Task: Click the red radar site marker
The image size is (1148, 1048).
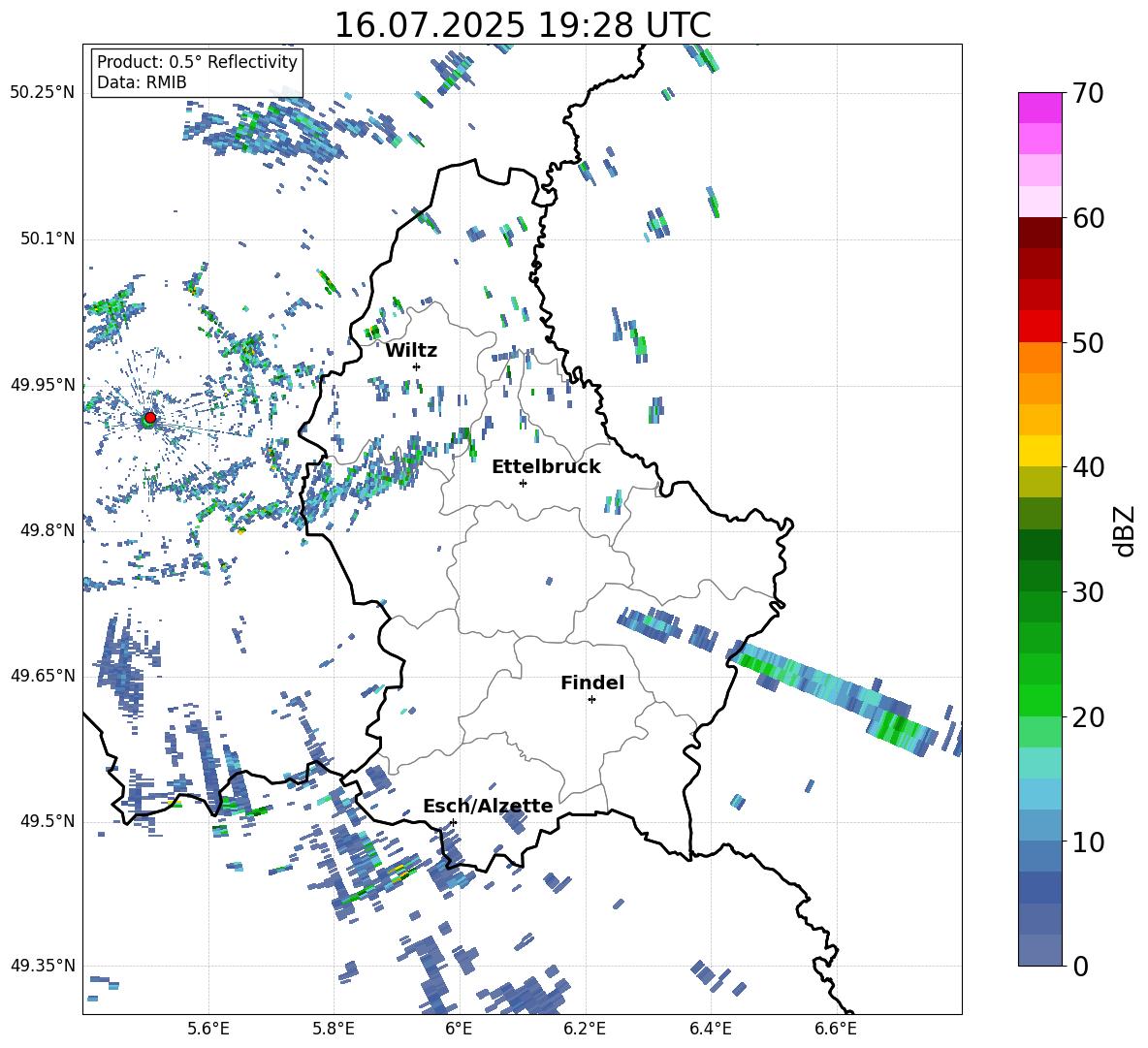Action: pos(150,417)
